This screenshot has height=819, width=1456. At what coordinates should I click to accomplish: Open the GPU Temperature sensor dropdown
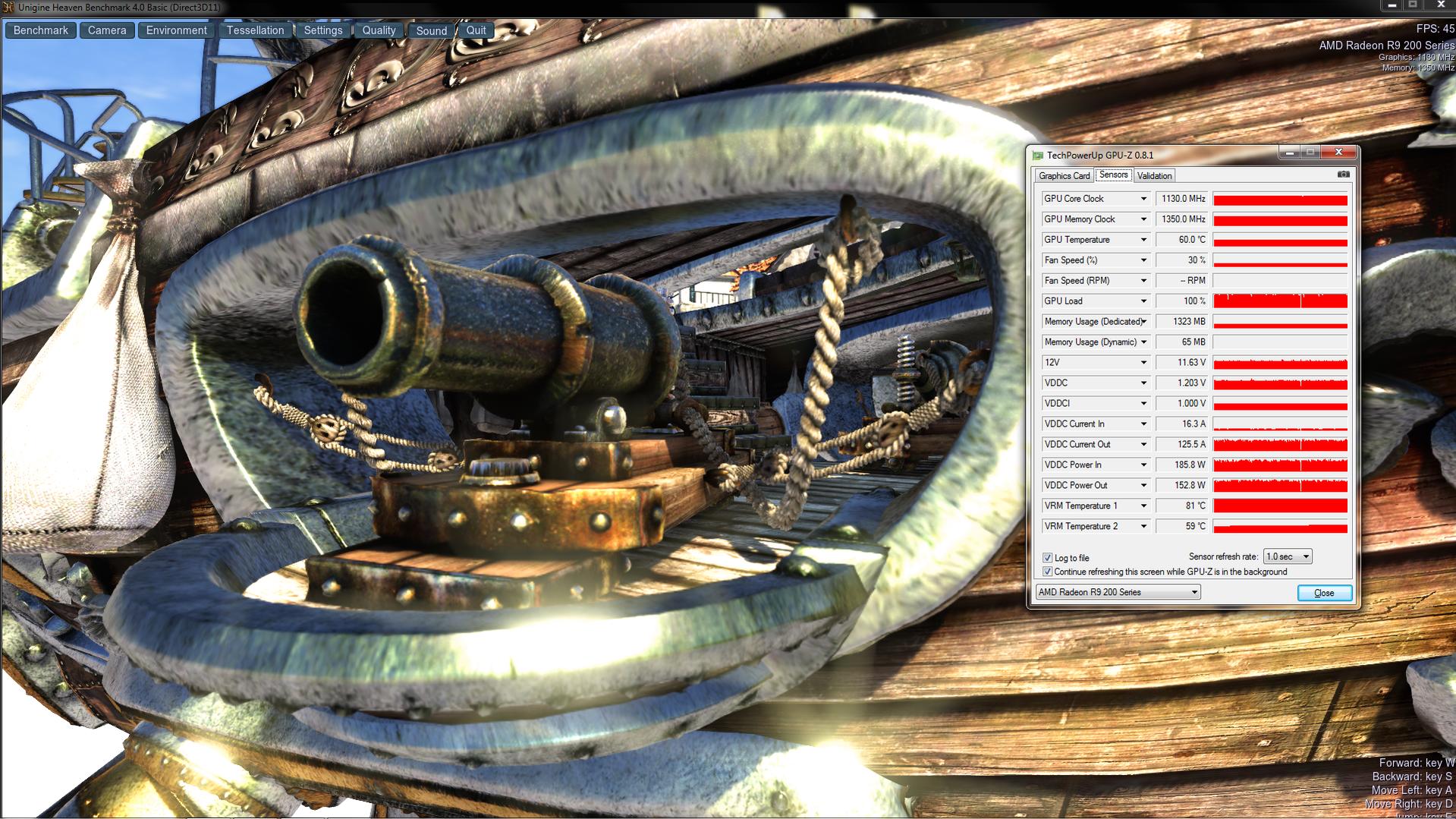coord(1143,240)
